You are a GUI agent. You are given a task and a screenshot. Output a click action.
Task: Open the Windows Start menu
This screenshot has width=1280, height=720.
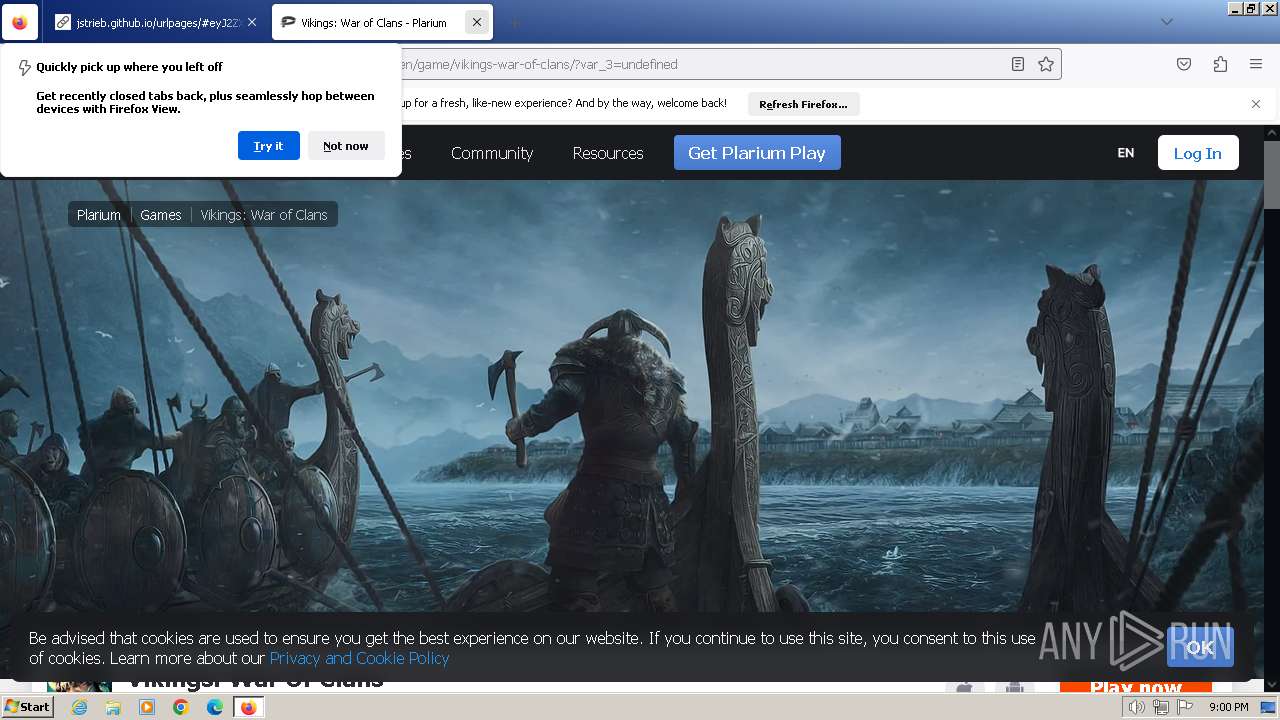[27, 707]
